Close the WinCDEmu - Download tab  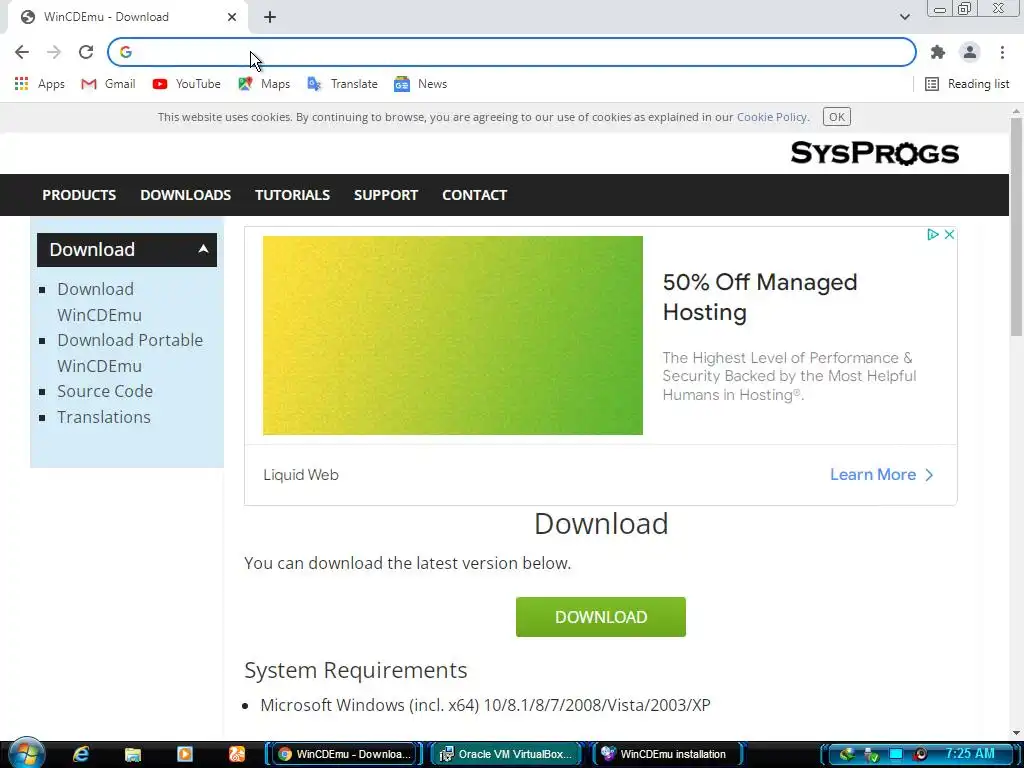click(232, 17)
